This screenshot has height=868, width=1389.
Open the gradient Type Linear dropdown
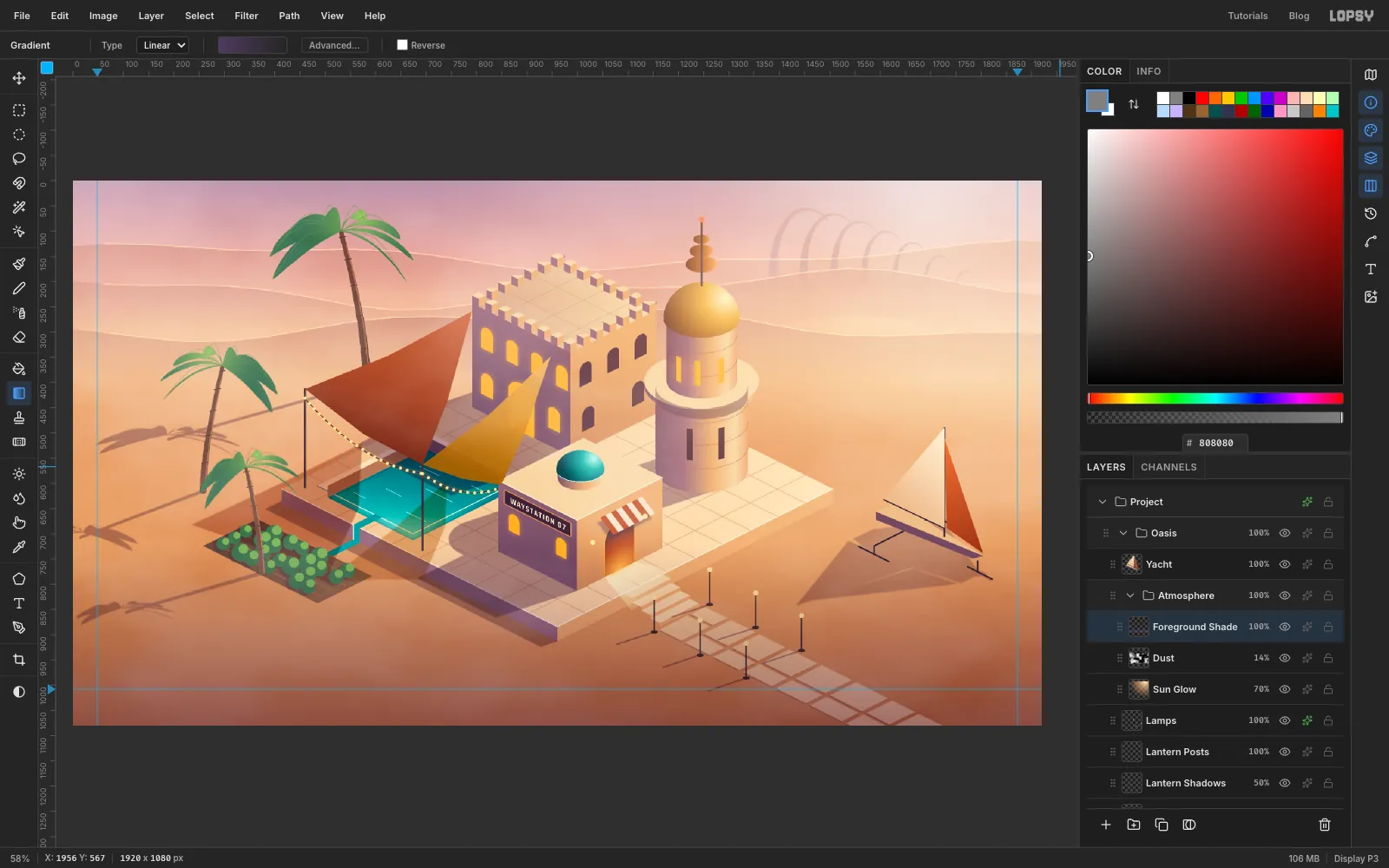click(163, 45)
